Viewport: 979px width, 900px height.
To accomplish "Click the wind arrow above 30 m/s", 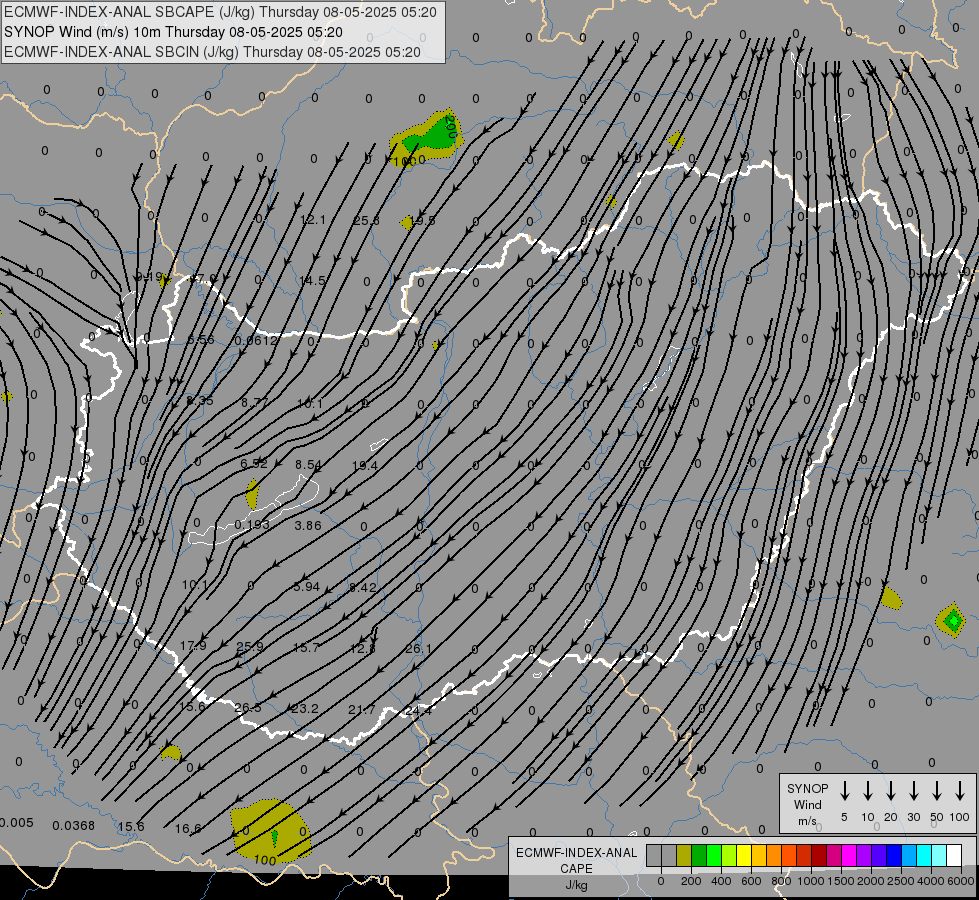I will coord(914,791).
